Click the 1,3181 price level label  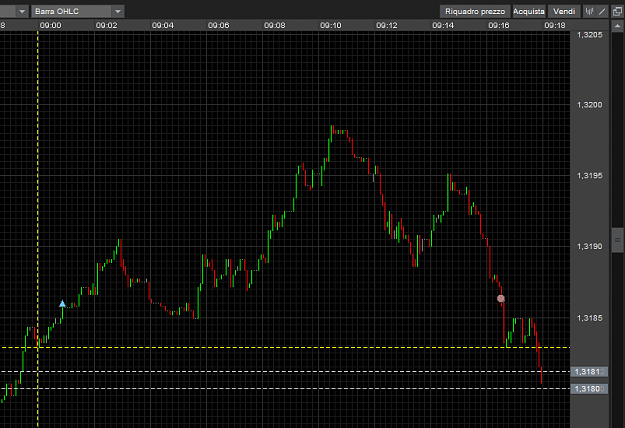[589, 372]
